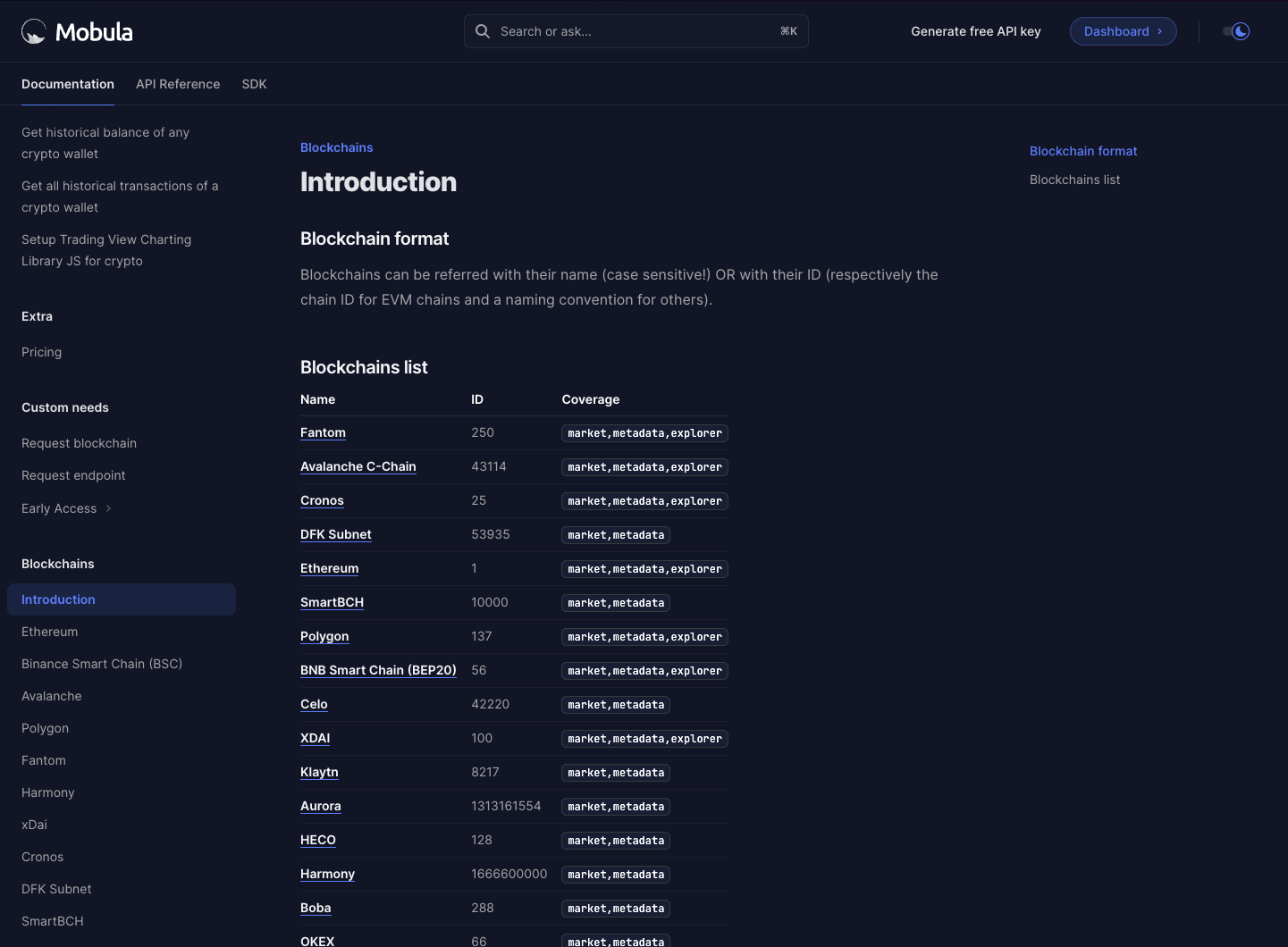Viewport: 1288px width, 947px height.
Task: Open the Boba table link
Action: click(x=316, y=908)
